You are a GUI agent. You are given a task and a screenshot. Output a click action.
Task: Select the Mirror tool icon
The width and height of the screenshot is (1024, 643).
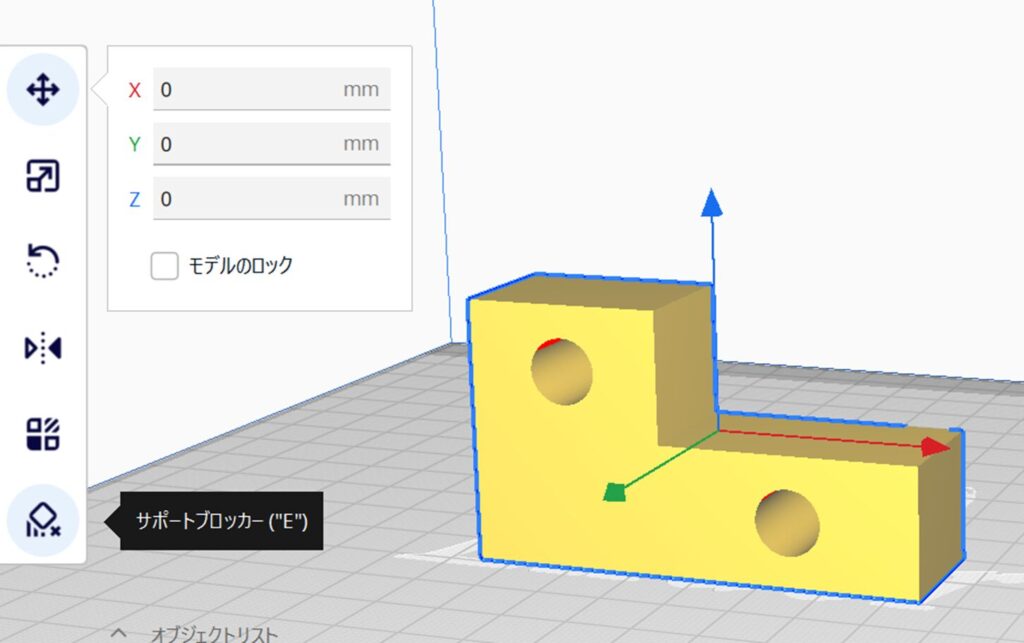coord(43,347)
